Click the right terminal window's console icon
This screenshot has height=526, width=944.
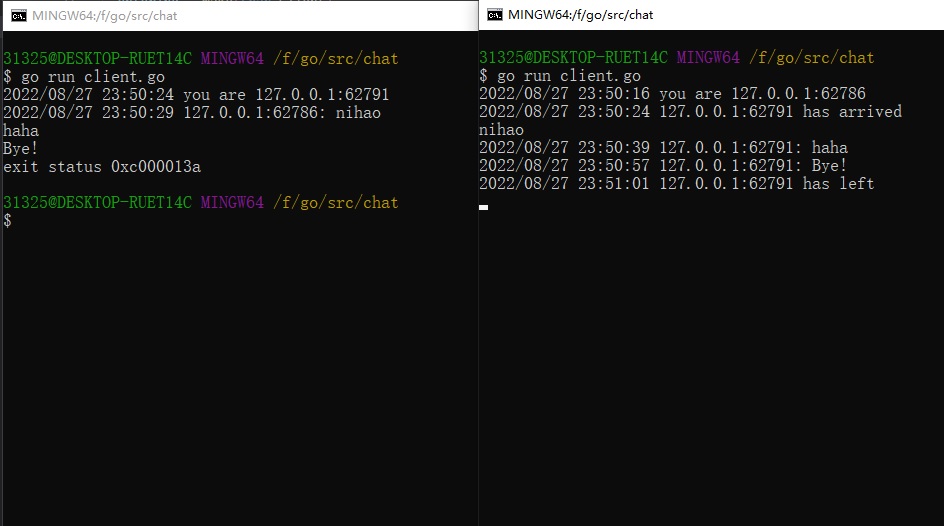(495, 15)
